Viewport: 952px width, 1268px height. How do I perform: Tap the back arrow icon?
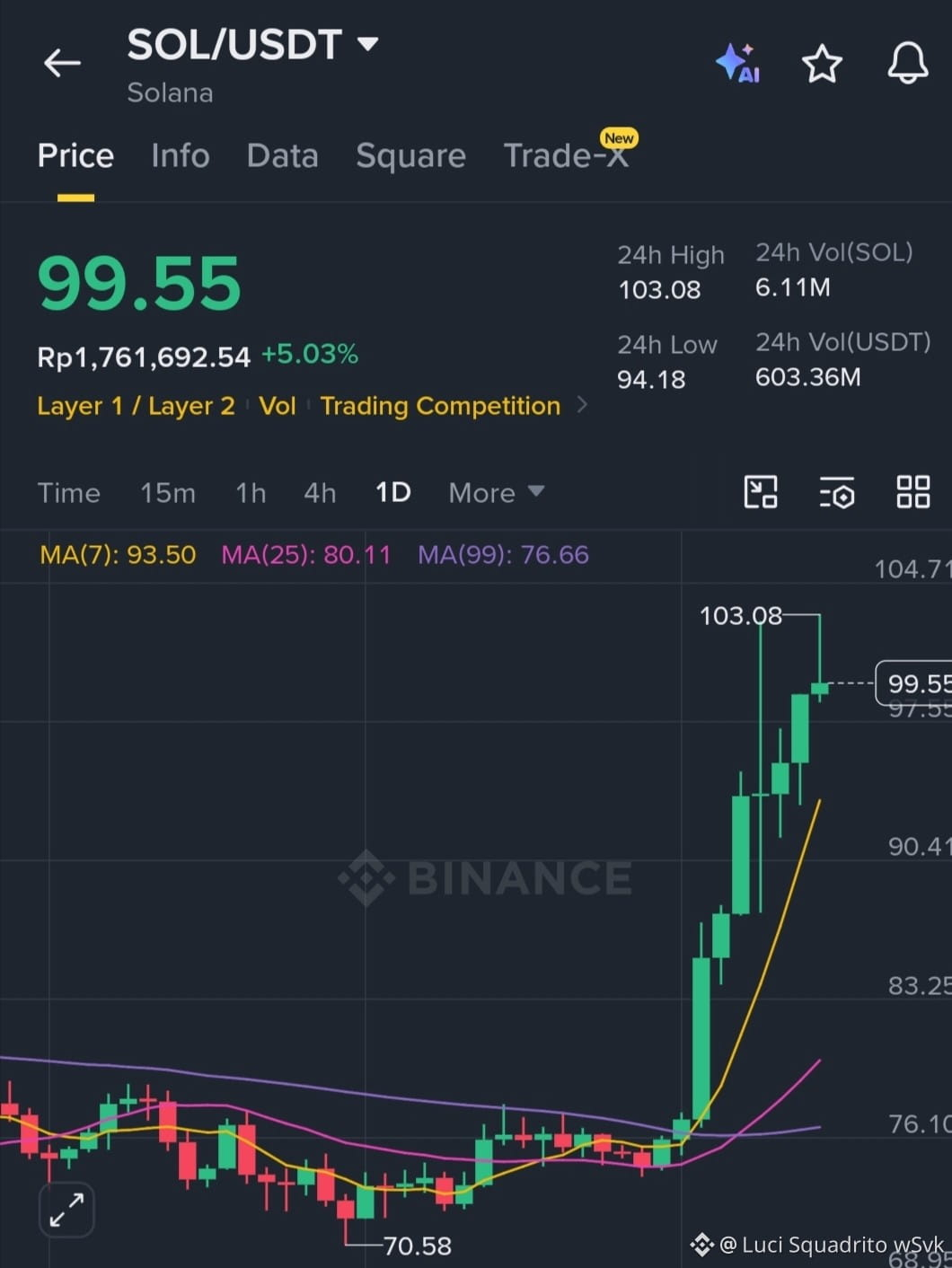(x=62, y=63)
